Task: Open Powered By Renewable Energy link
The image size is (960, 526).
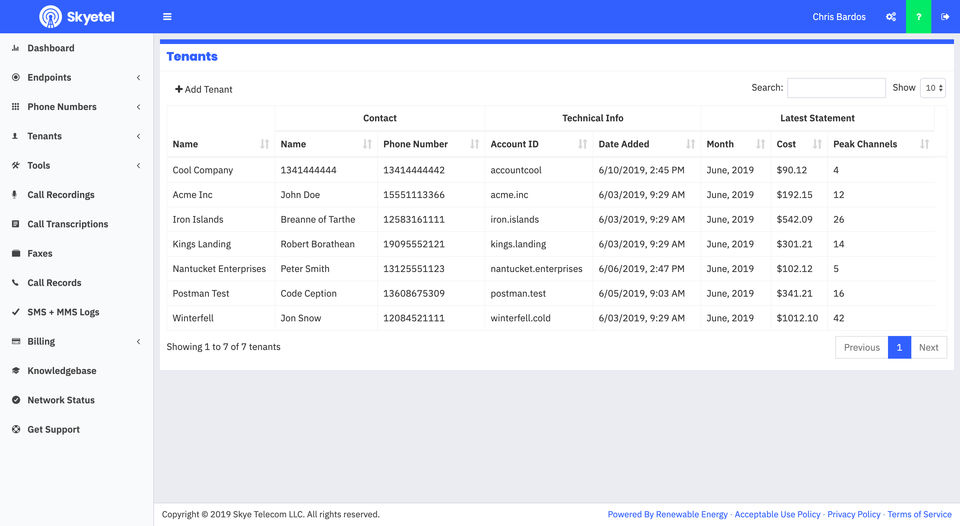Action: tap(667, 514)
